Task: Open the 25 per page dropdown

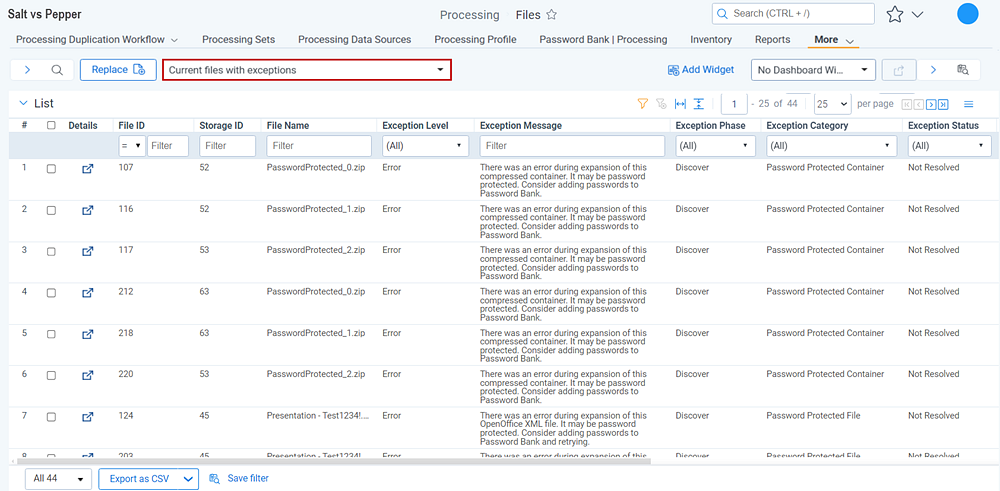Action: pos(832,104)
